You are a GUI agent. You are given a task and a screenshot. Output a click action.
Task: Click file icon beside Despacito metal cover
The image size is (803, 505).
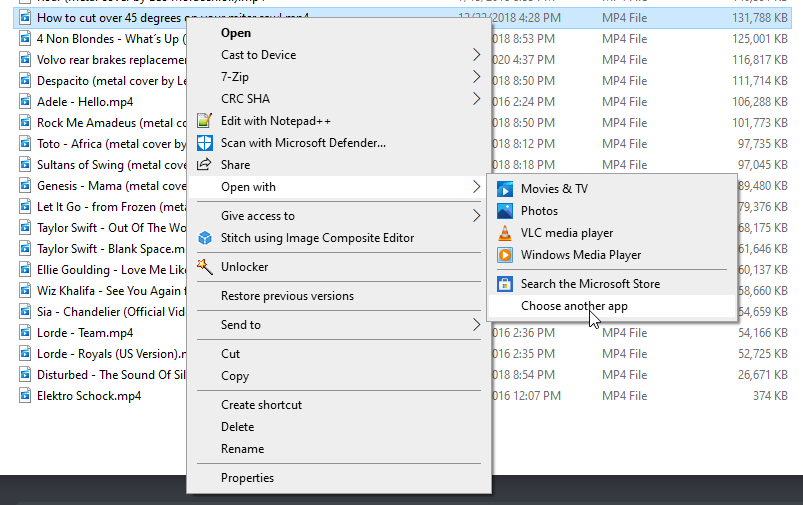click(x=25, y=81)
